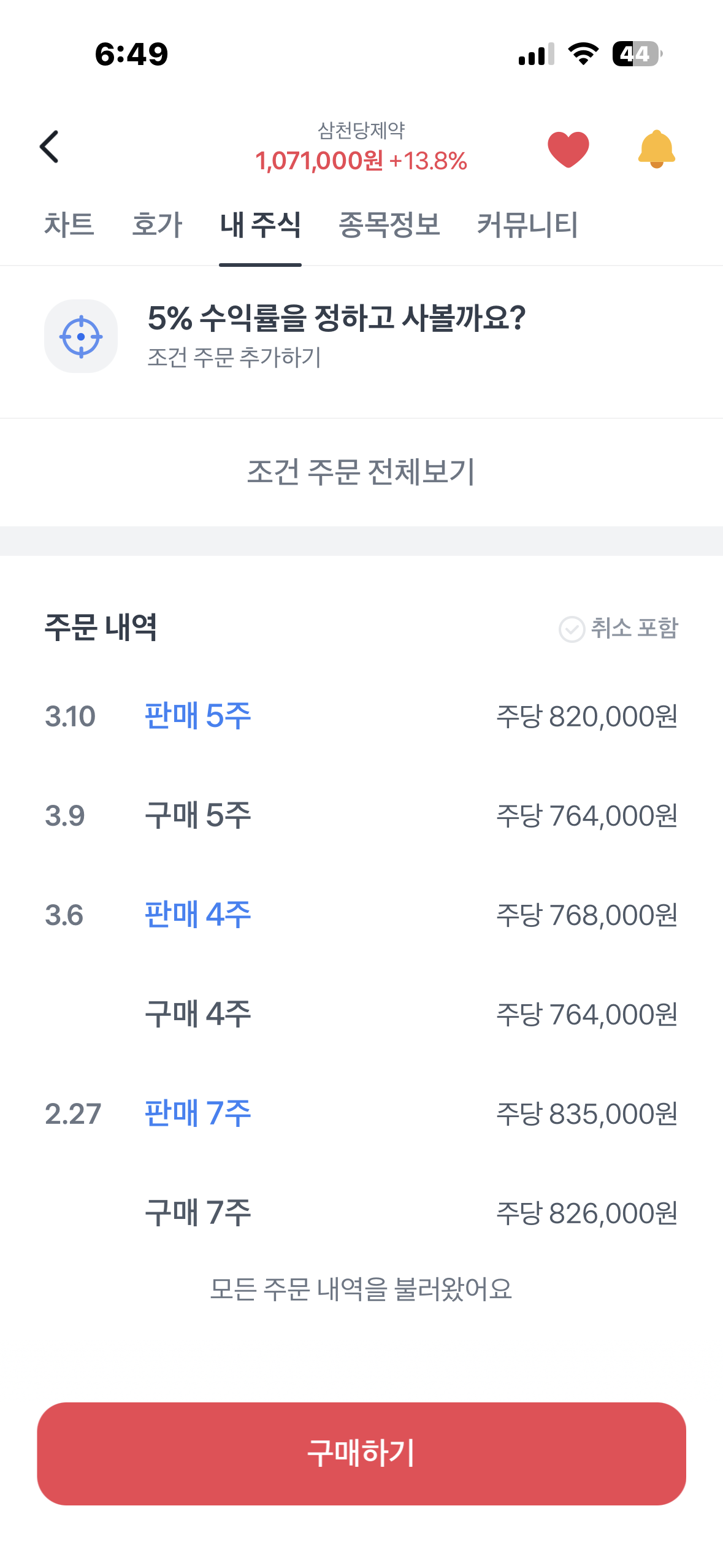
Task: Switch to the 호가 tab
Action: (157, 225)
